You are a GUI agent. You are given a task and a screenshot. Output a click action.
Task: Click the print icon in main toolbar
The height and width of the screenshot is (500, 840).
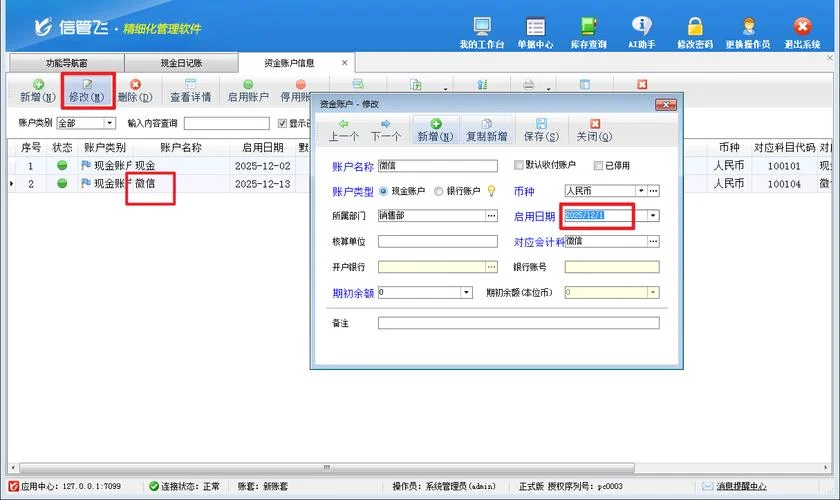(x=529, y=85)
